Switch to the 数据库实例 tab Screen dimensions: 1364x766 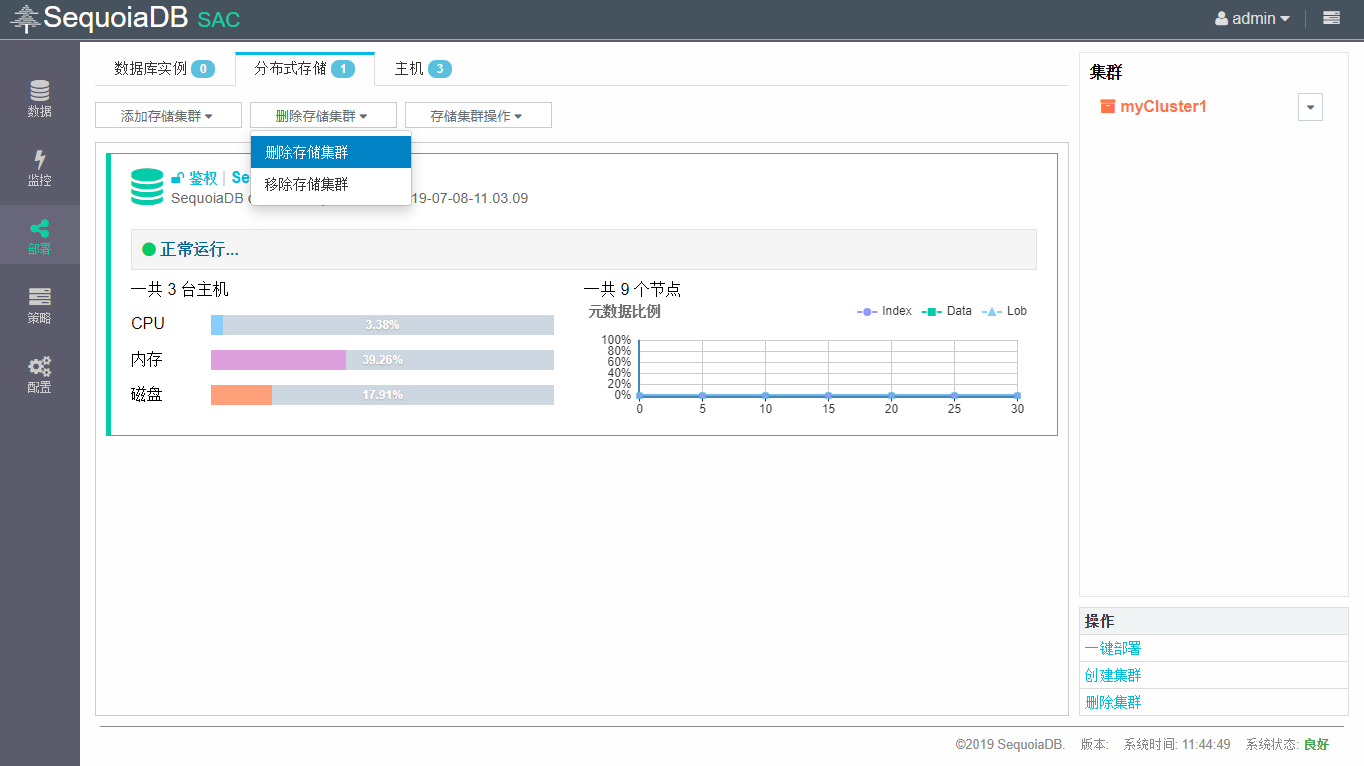(165, 68)
